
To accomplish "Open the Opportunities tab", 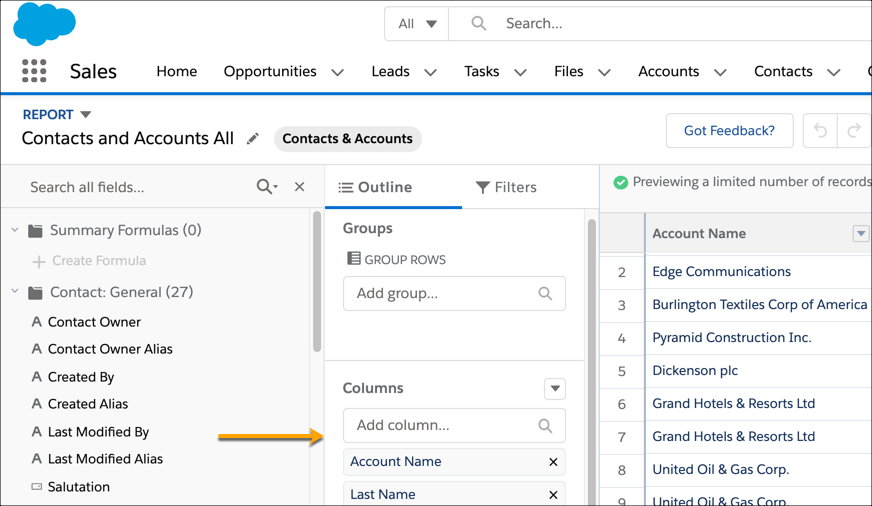I will (x=270, y=71).
